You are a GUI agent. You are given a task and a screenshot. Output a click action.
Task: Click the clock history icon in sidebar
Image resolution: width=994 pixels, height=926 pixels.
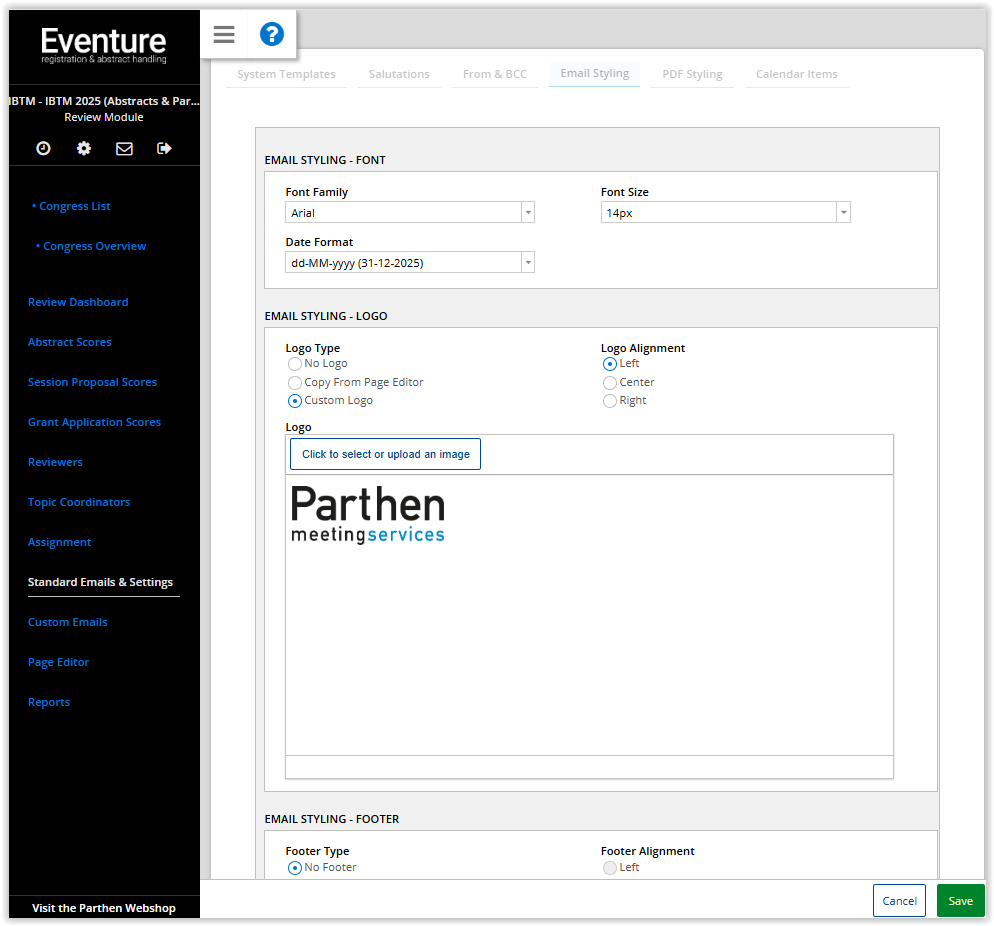pyautogui.click(x=43, y=148)
